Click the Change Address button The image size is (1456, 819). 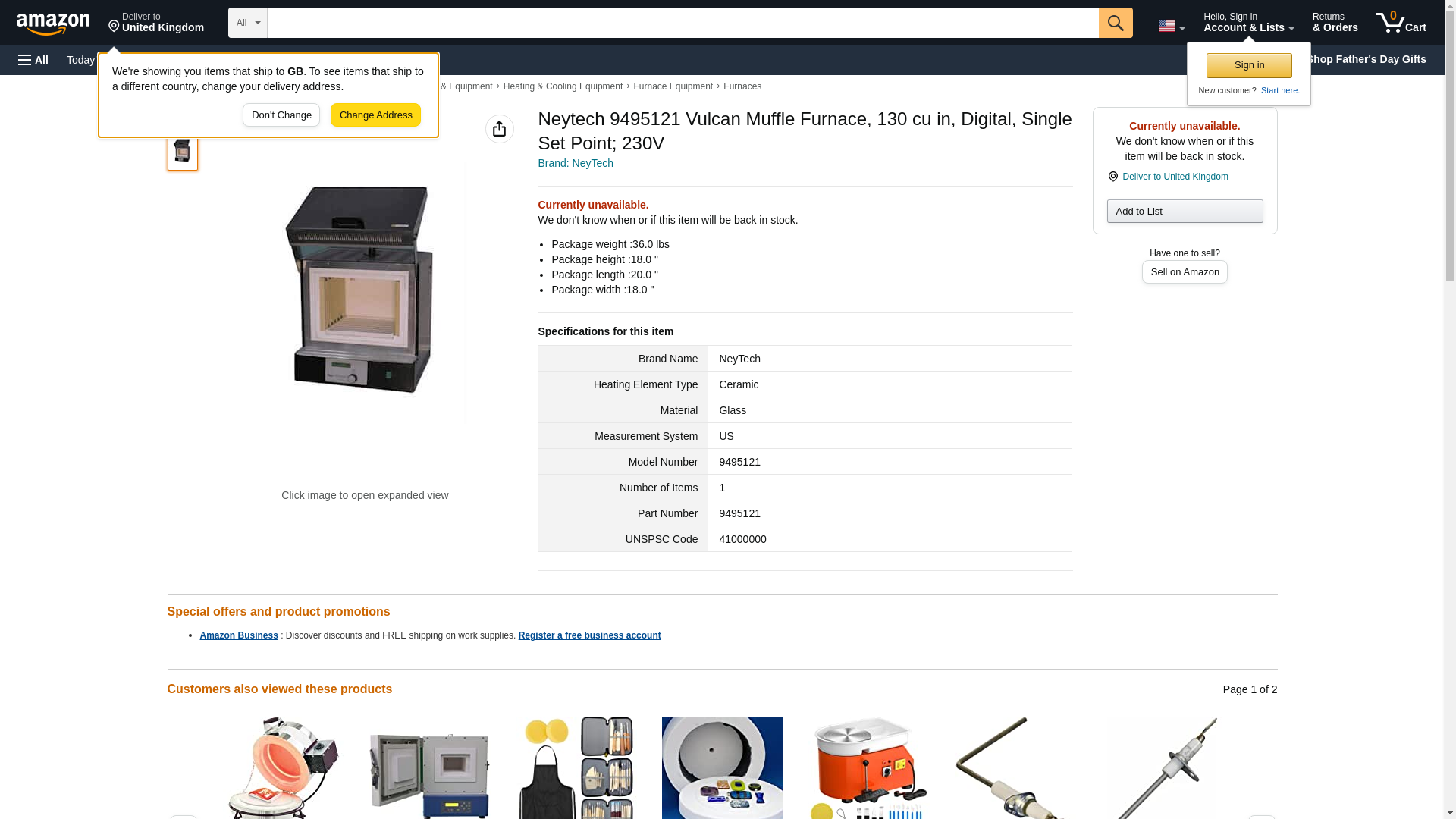pos(375,115)
